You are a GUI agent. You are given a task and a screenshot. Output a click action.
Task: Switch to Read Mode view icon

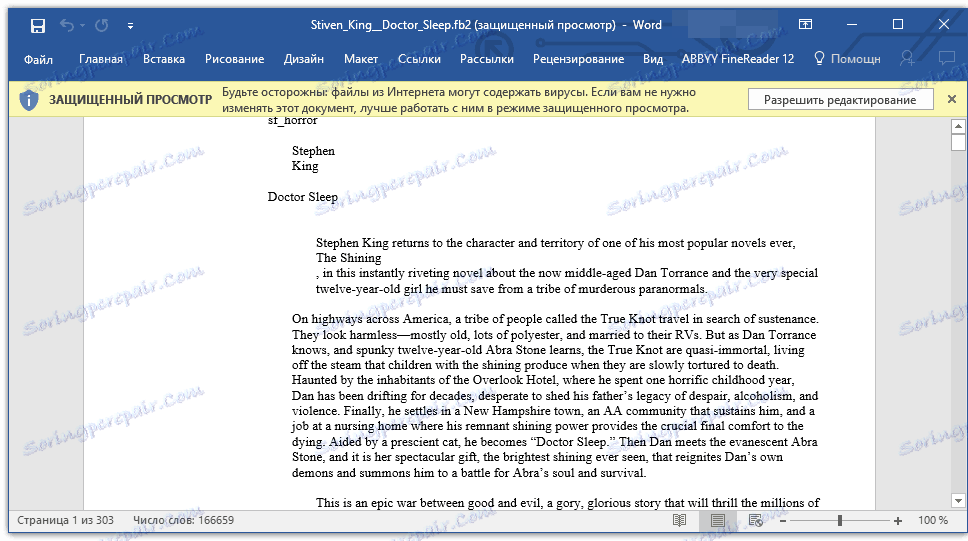679,521
